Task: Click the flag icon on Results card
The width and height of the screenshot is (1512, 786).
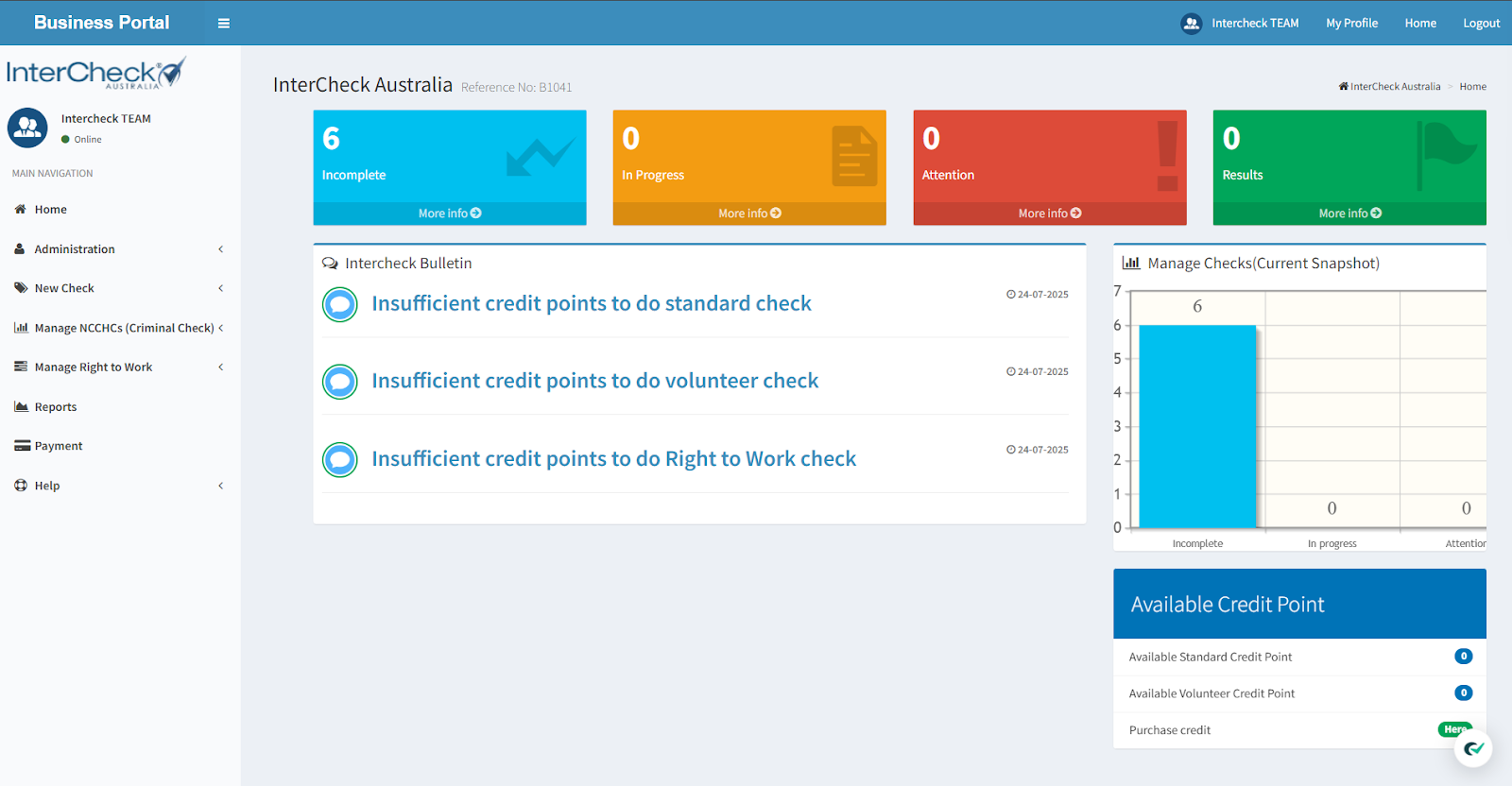Action: (x=1446, y=155)
